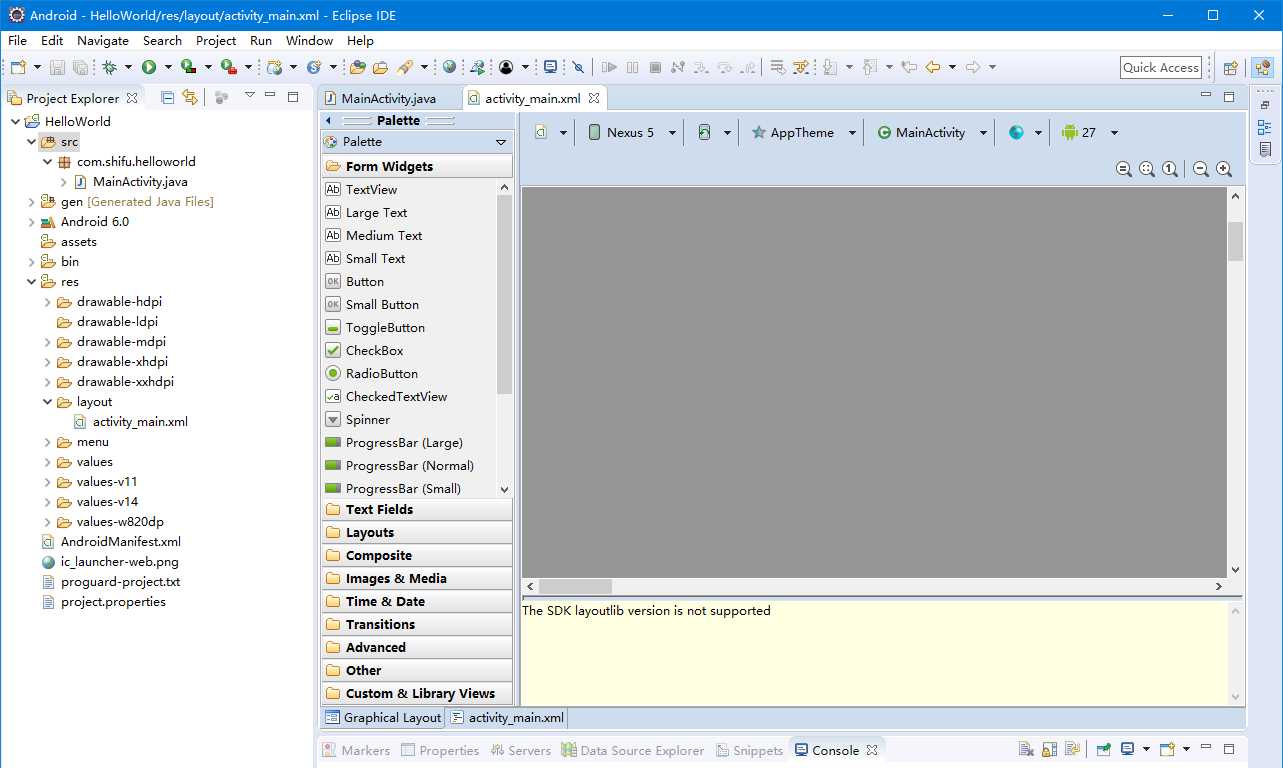Click the flashlight Search toolbar icon

(405, 67)
